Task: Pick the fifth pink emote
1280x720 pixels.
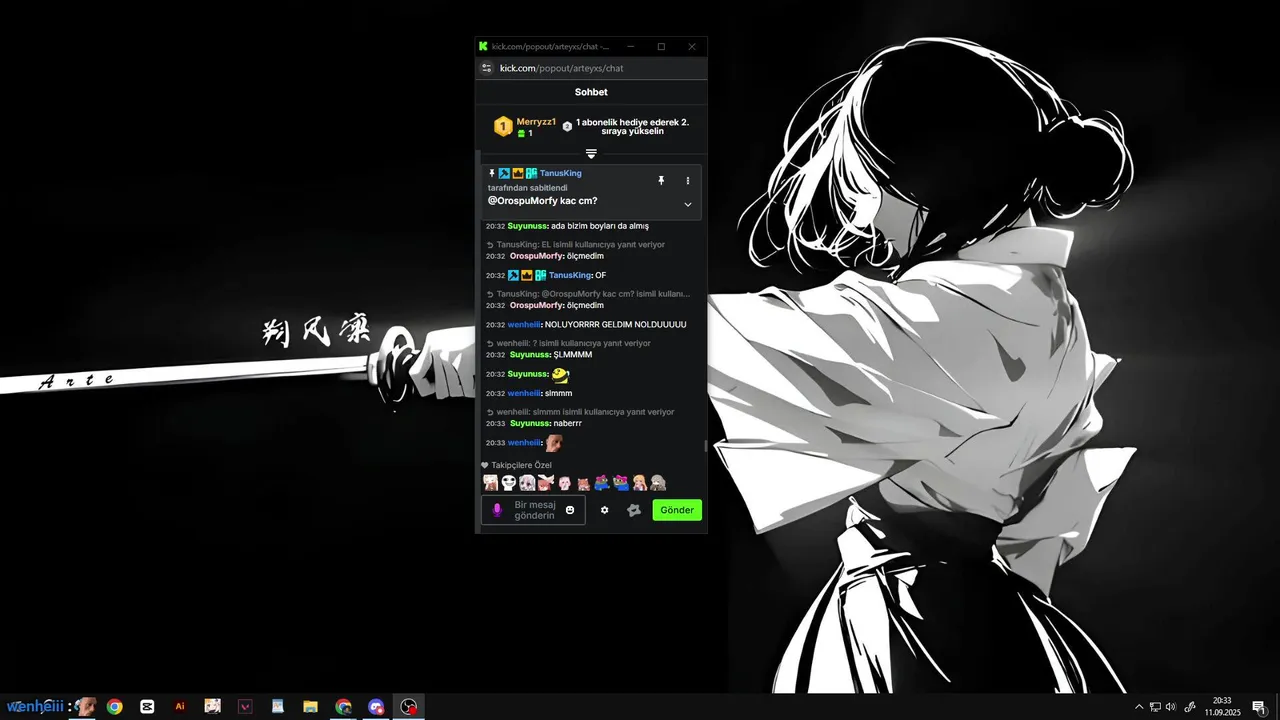Action: 564,483
